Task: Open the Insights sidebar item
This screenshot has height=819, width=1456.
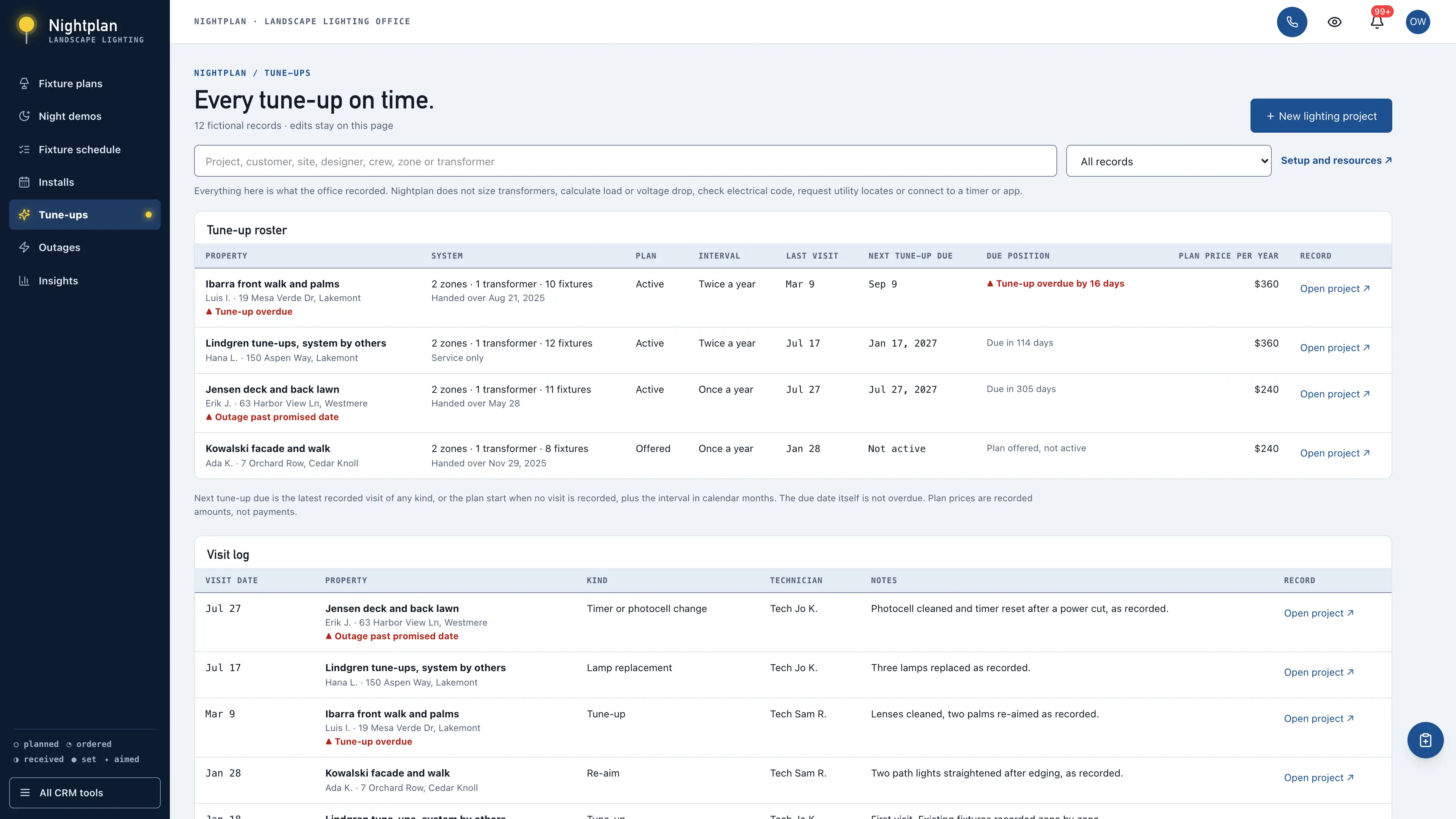Action: tap(85, 281)
